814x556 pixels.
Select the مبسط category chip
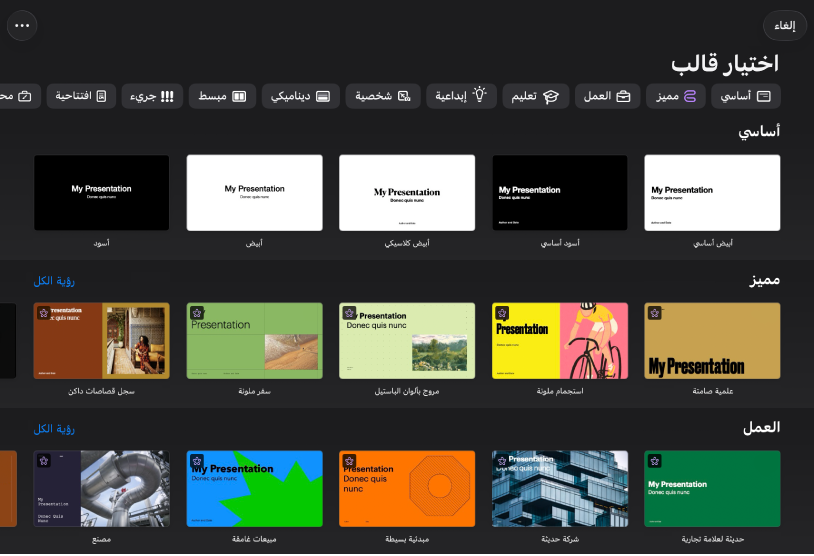point(222,96)
